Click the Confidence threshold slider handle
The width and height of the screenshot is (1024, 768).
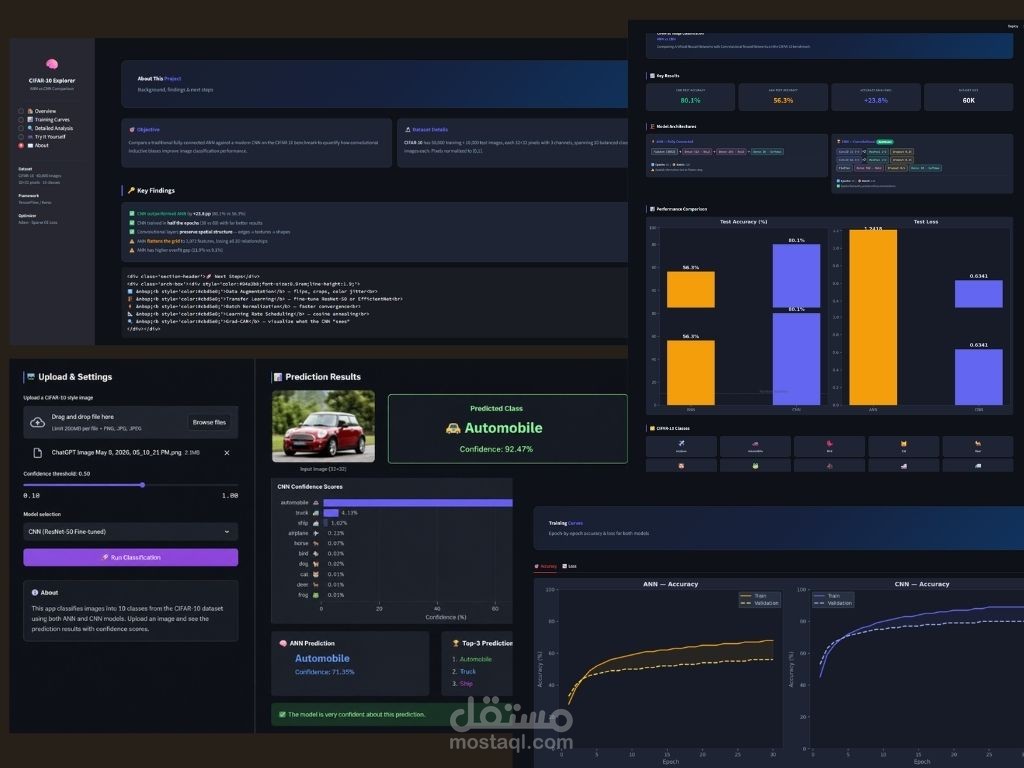142,485
